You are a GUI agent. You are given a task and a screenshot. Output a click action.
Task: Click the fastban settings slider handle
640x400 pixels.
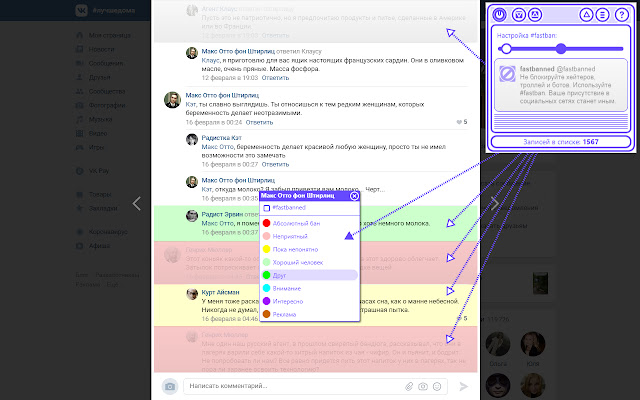pyautogui.click(x=560, y=48)
